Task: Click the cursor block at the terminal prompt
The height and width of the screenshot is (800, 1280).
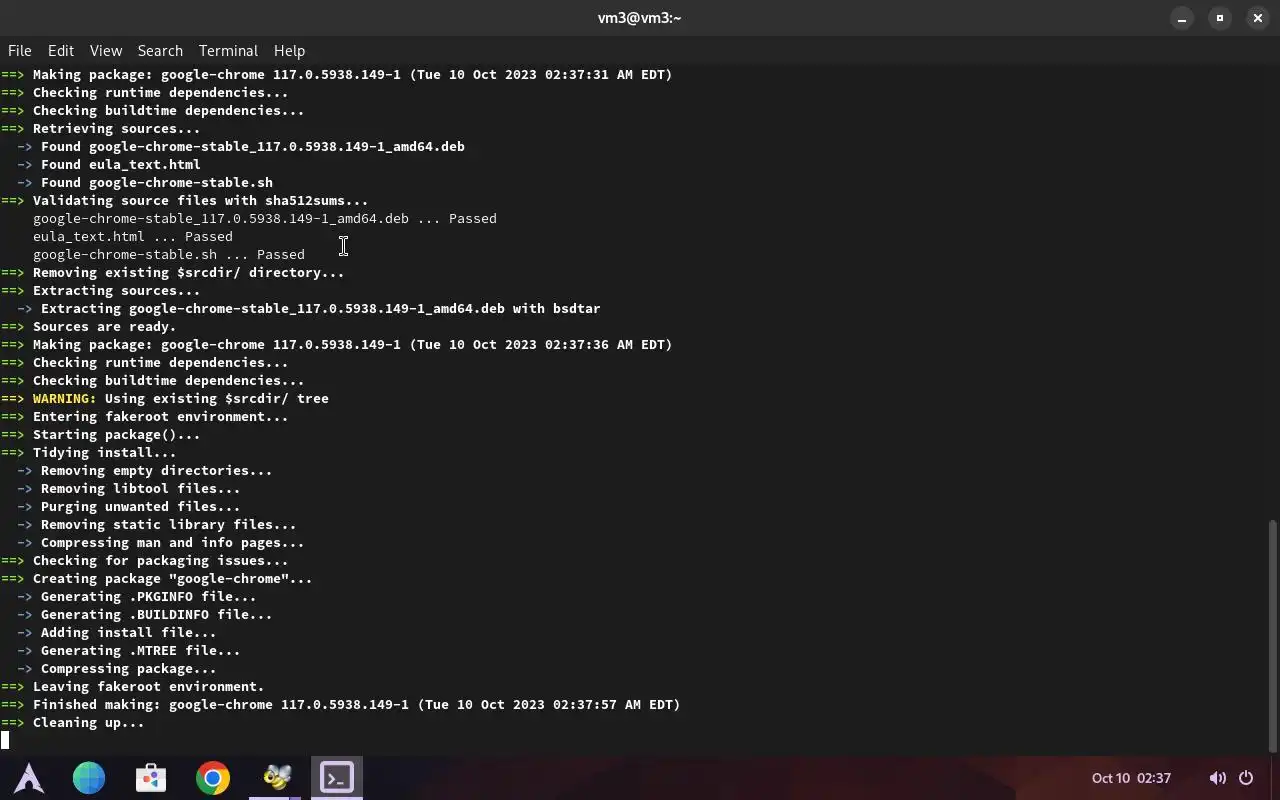Action: point(5,740)
